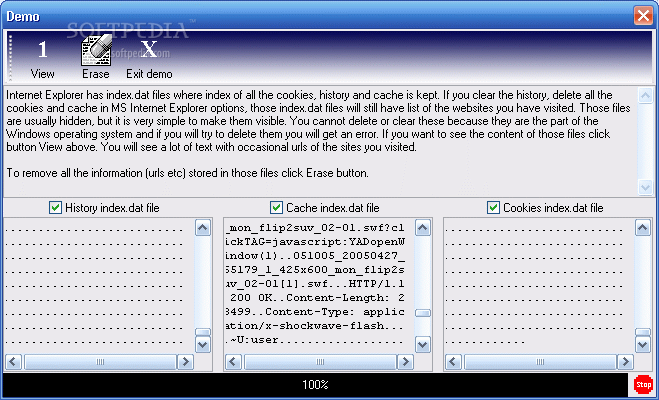Select the Erase tool icon

(96, 50)
